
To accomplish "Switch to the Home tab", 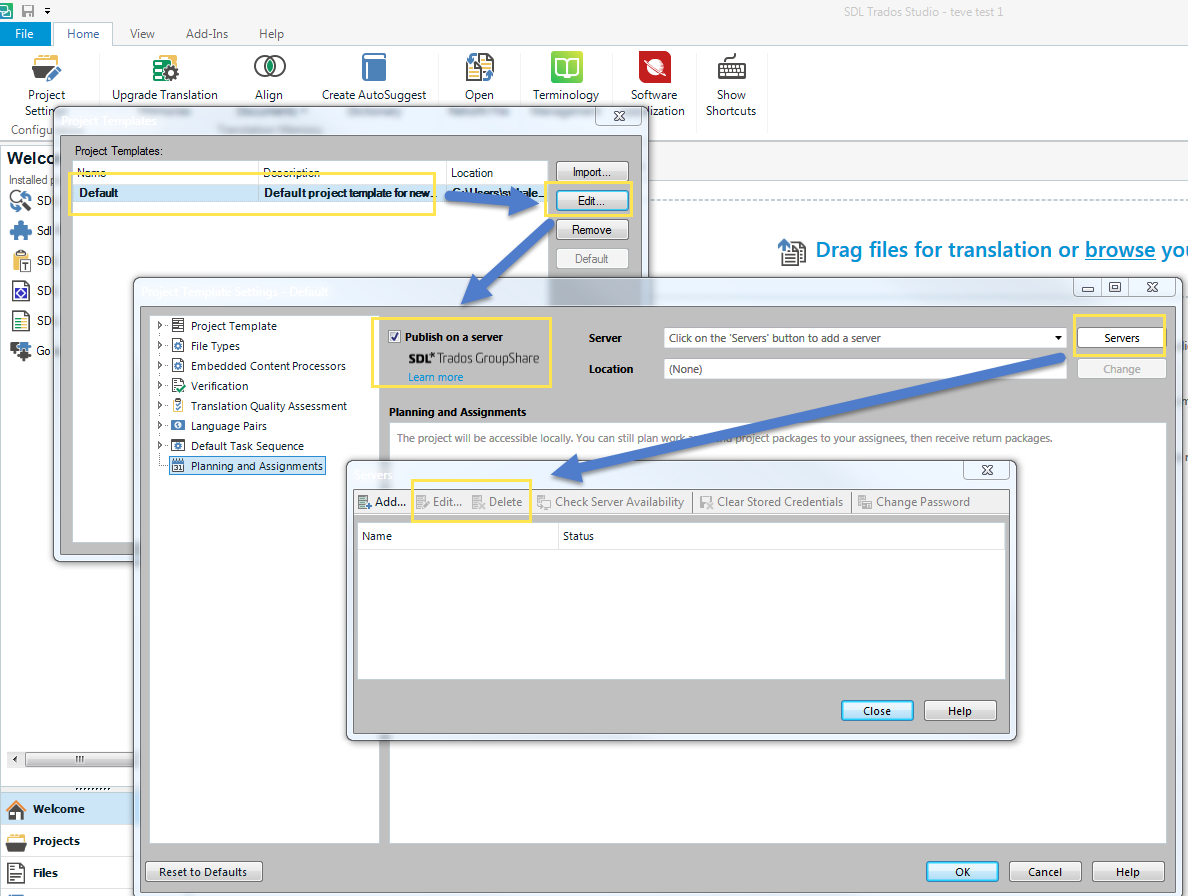I will [x=83, y=33].
